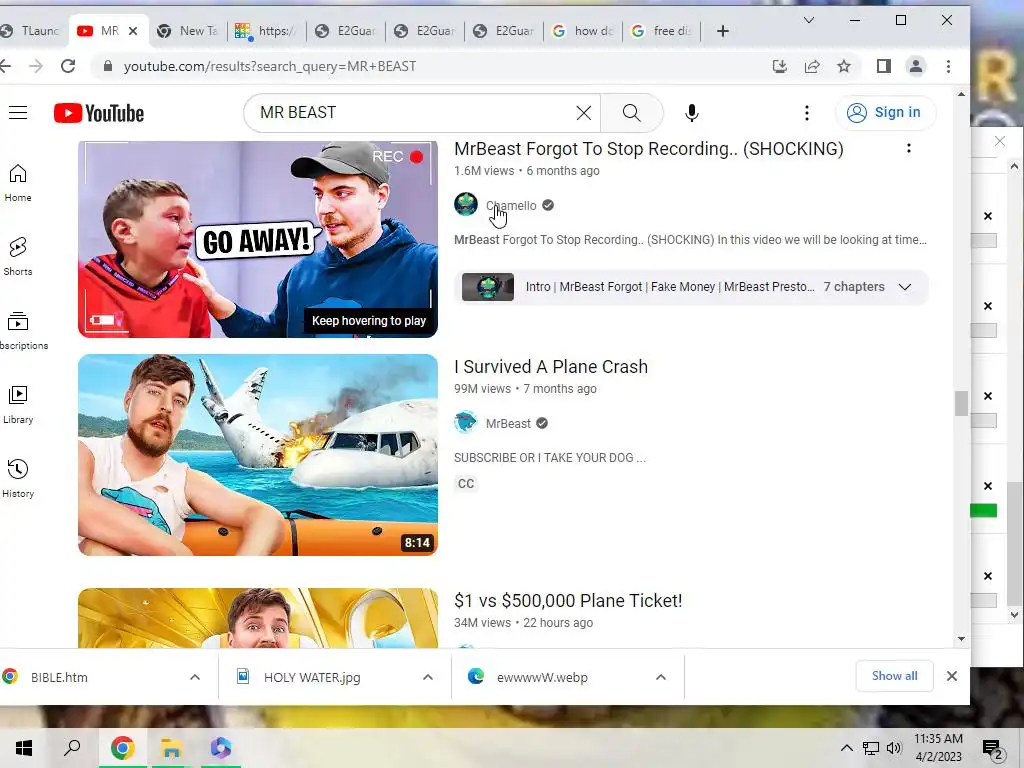Image resolution: width=1024 pixels, height=768 pixels.
Task: Expand the 7 chapters chevron
Action: click(904, 287)
